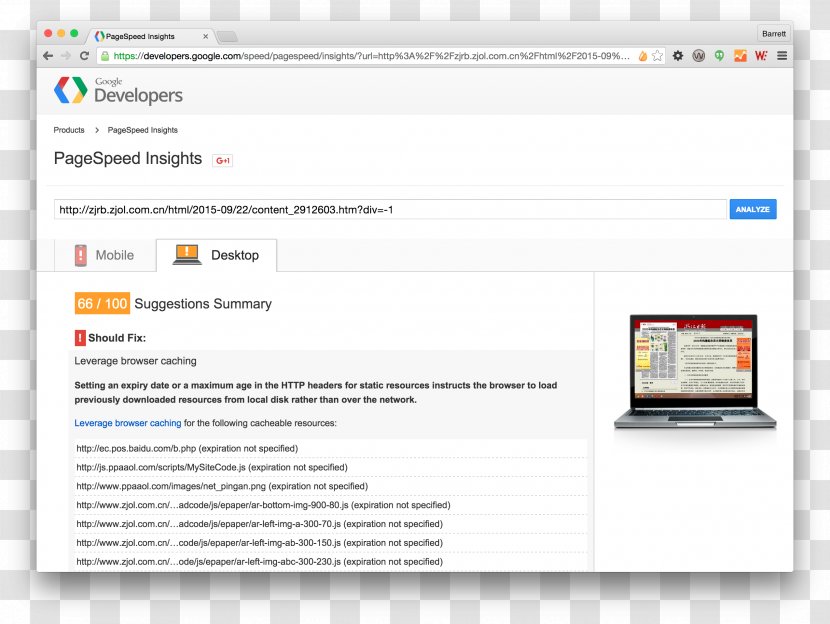This screenshot has width=830, height=624.
Task: Click the browser address bar URL
Action: coord(371,56)
